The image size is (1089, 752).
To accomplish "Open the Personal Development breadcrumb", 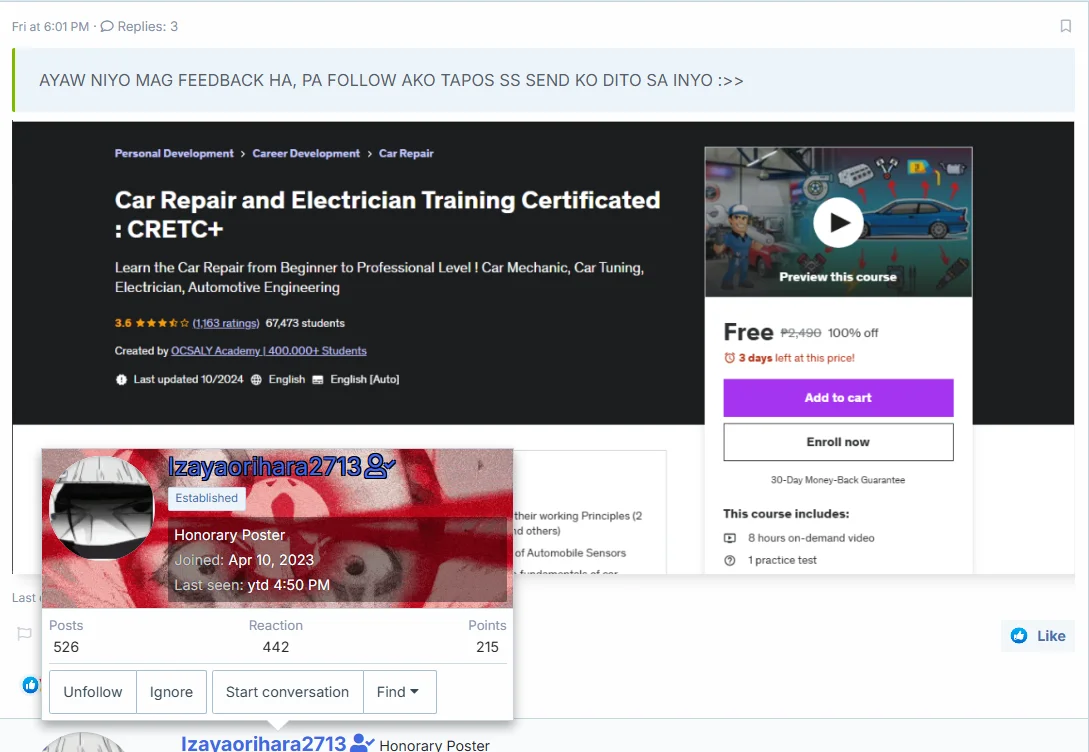I will tap(174, 153).
